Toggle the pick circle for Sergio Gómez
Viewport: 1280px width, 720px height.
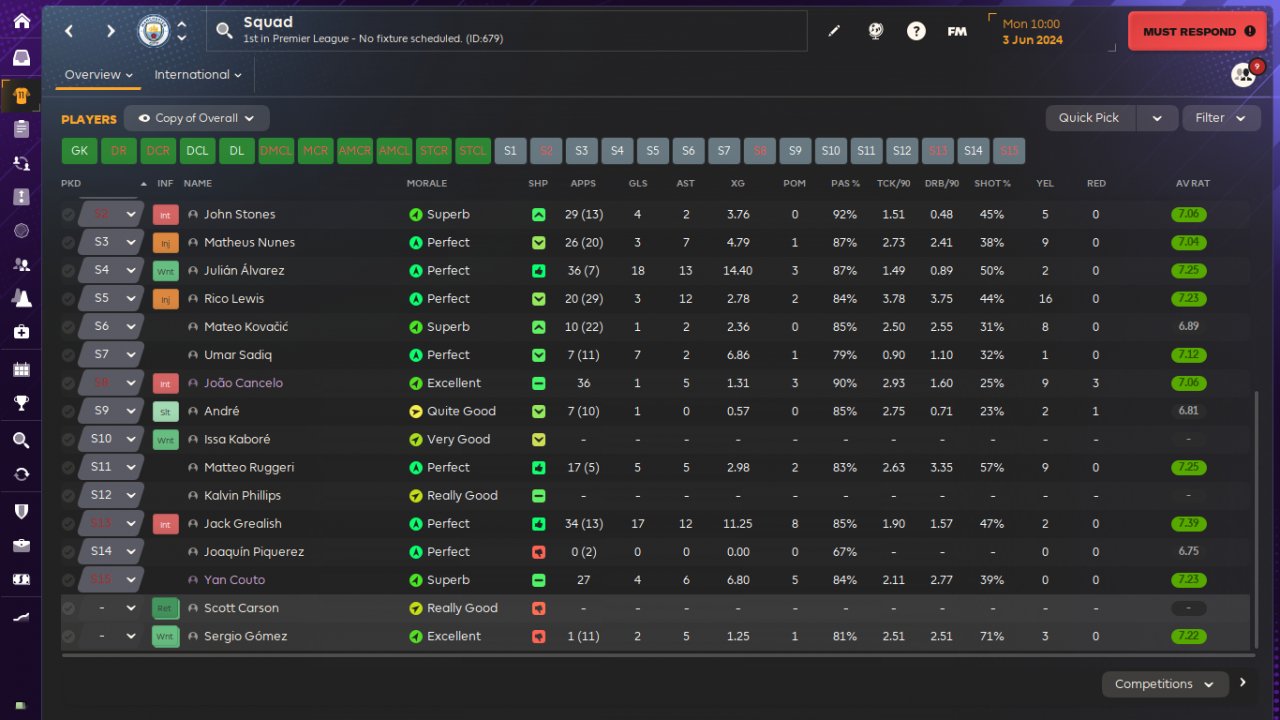click(x=68, y=636)
